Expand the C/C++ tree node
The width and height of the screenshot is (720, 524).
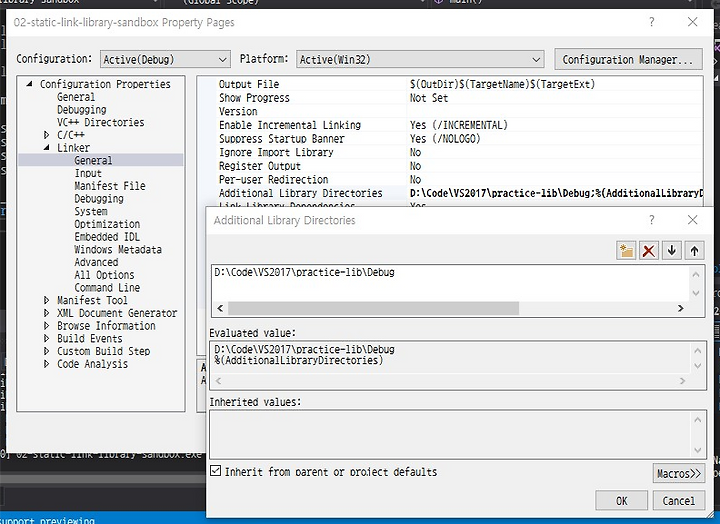tap(46, 135)
